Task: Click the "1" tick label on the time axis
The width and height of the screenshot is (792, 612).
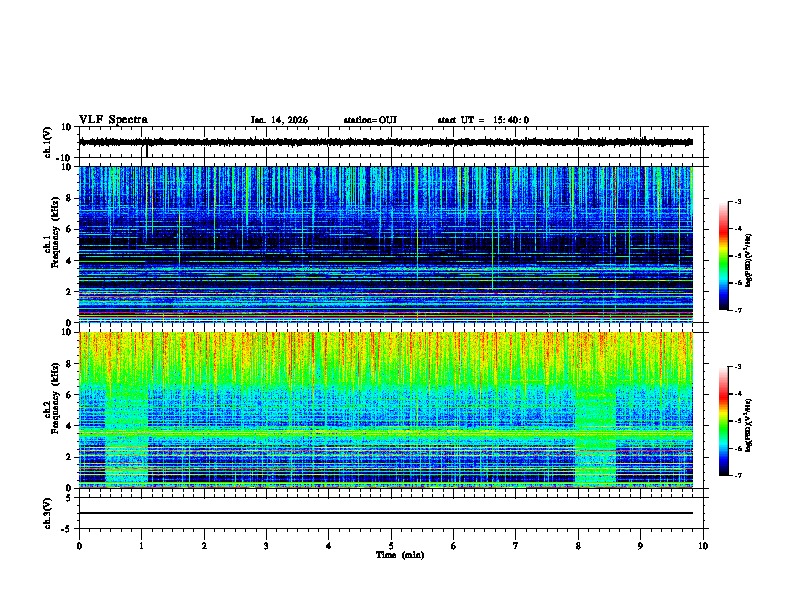Action: click(141, 546)
